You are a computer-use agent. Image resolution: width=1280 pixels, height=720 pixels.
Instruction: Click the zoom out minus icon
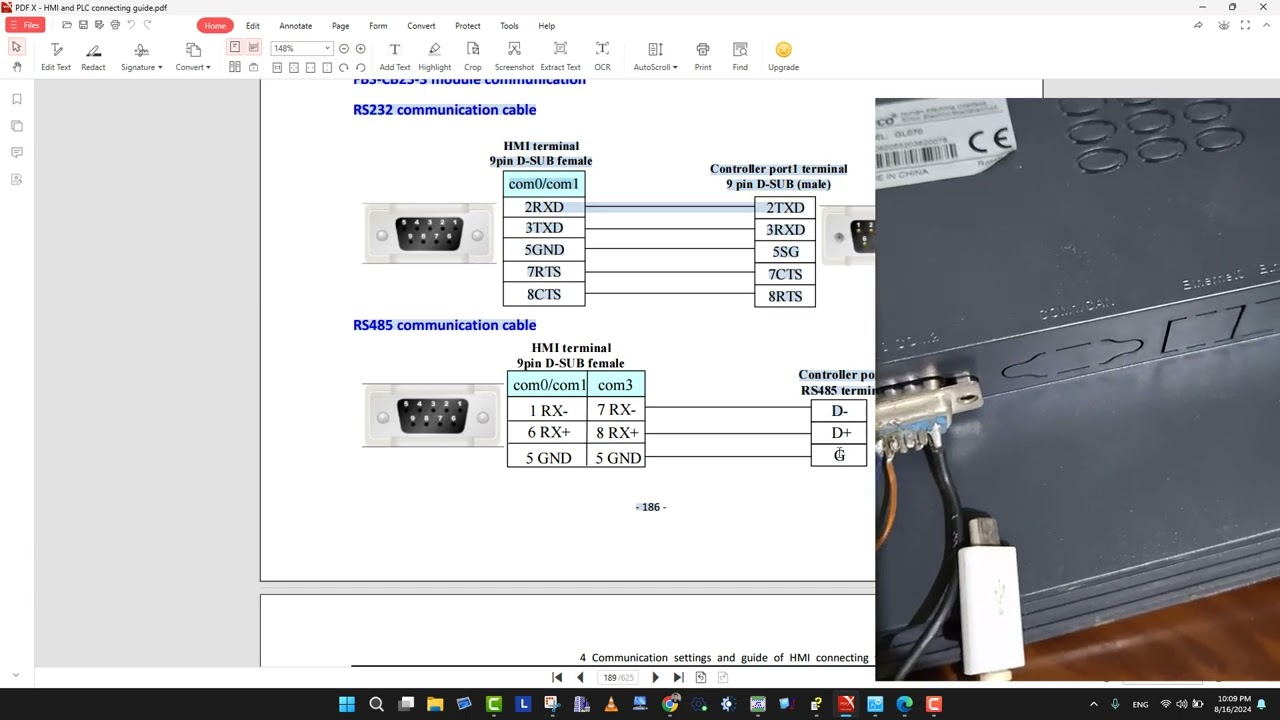click(x=344, y=48)
